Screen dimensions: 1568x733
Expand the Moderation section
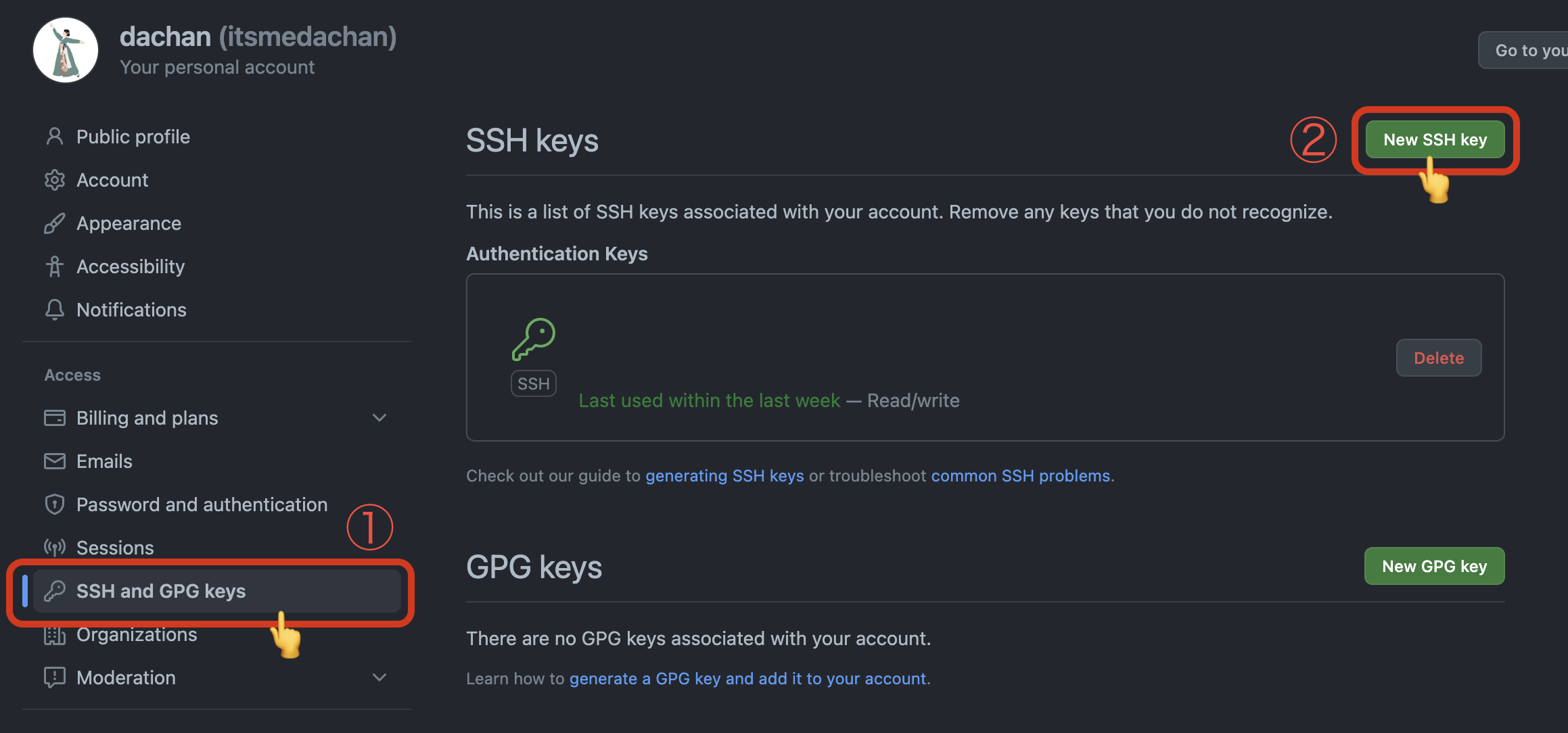(379, 677)
